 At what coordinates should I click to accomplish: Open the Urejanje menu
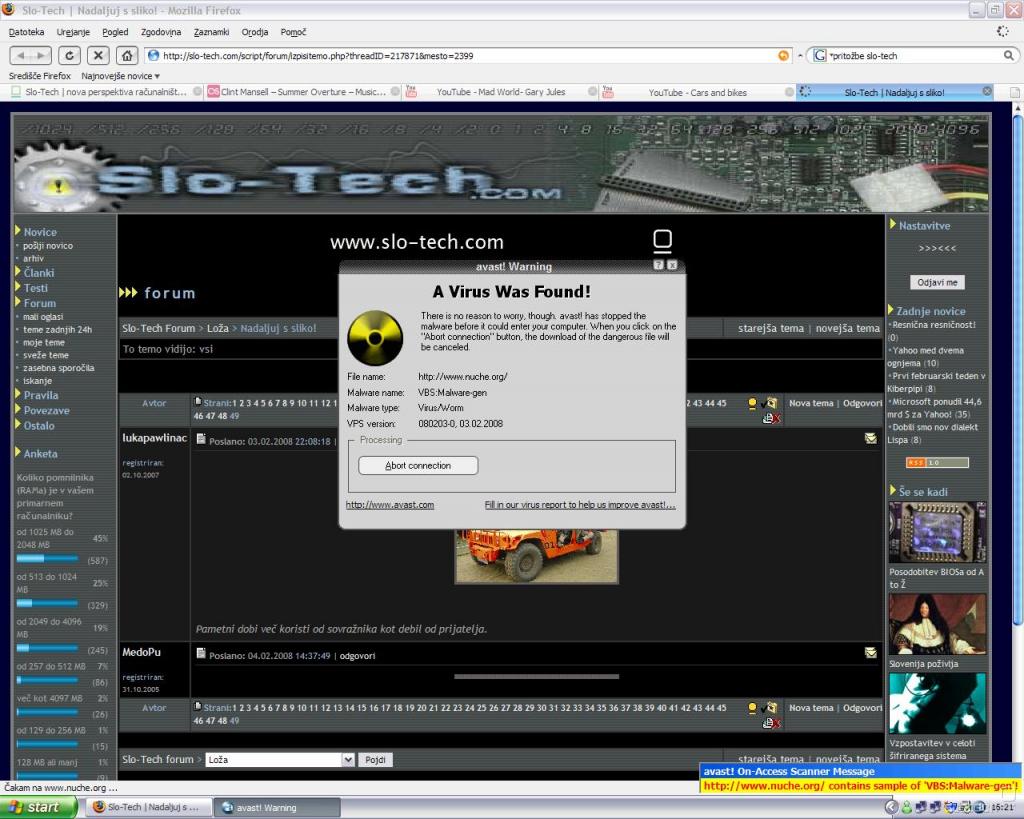pos(73,32)
